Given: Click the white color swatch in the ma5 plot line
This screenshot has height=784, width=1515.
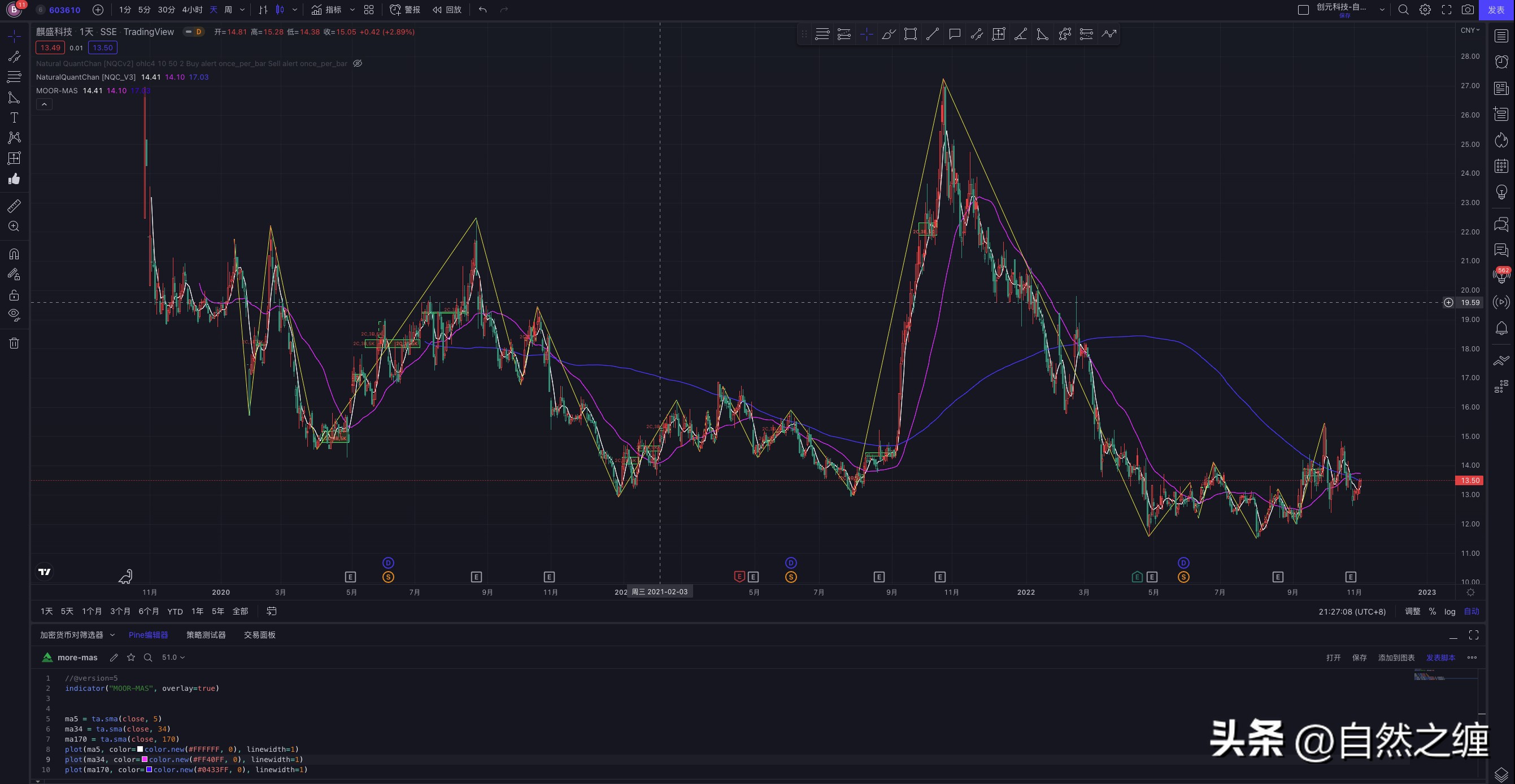Looking at the screenshot, I should 141,750.
